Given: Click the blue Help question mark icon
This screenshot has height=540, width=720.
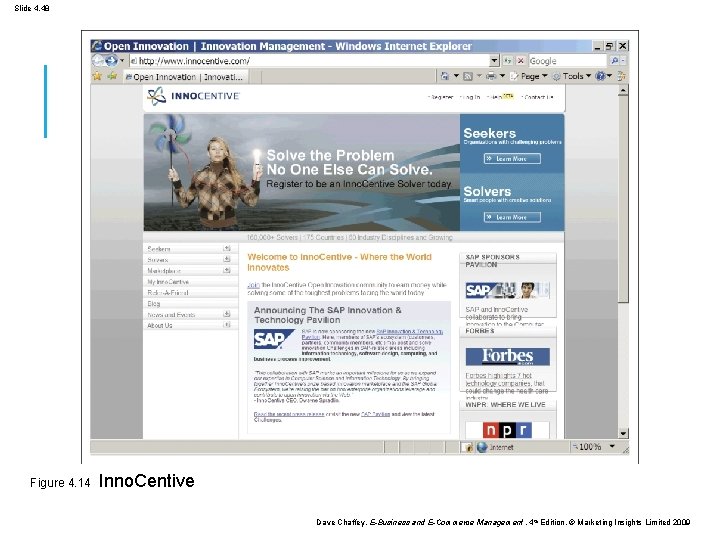Looking at the screenshot, I should tap(600, 76).
